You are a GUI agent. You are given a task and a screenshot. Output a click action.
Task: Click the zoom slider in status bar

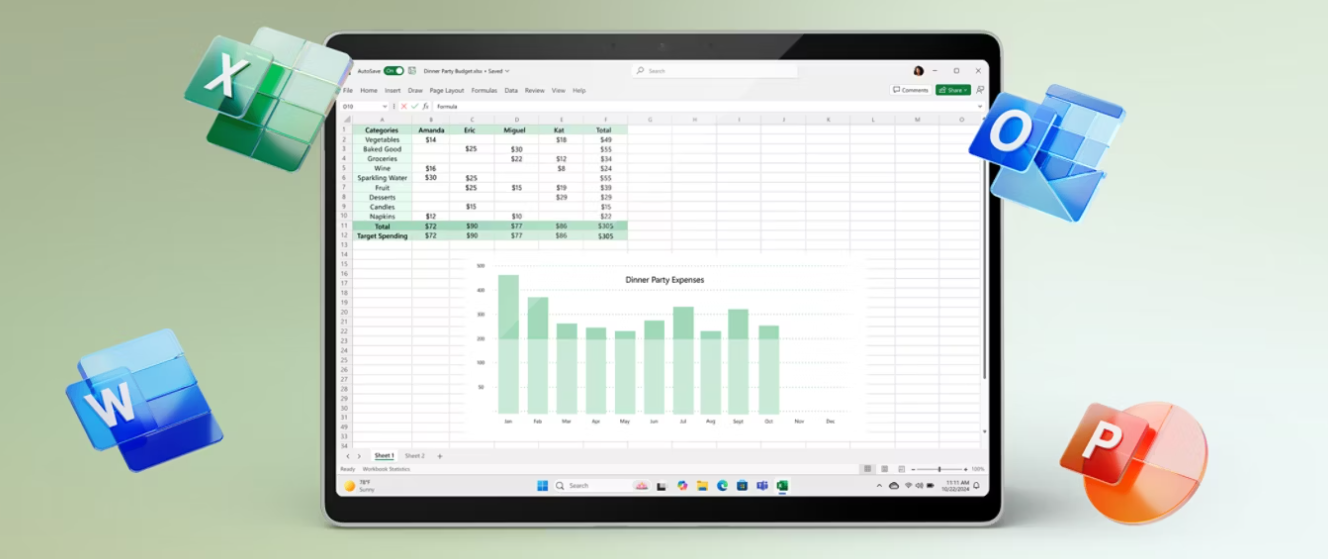(x=938, y=469)
